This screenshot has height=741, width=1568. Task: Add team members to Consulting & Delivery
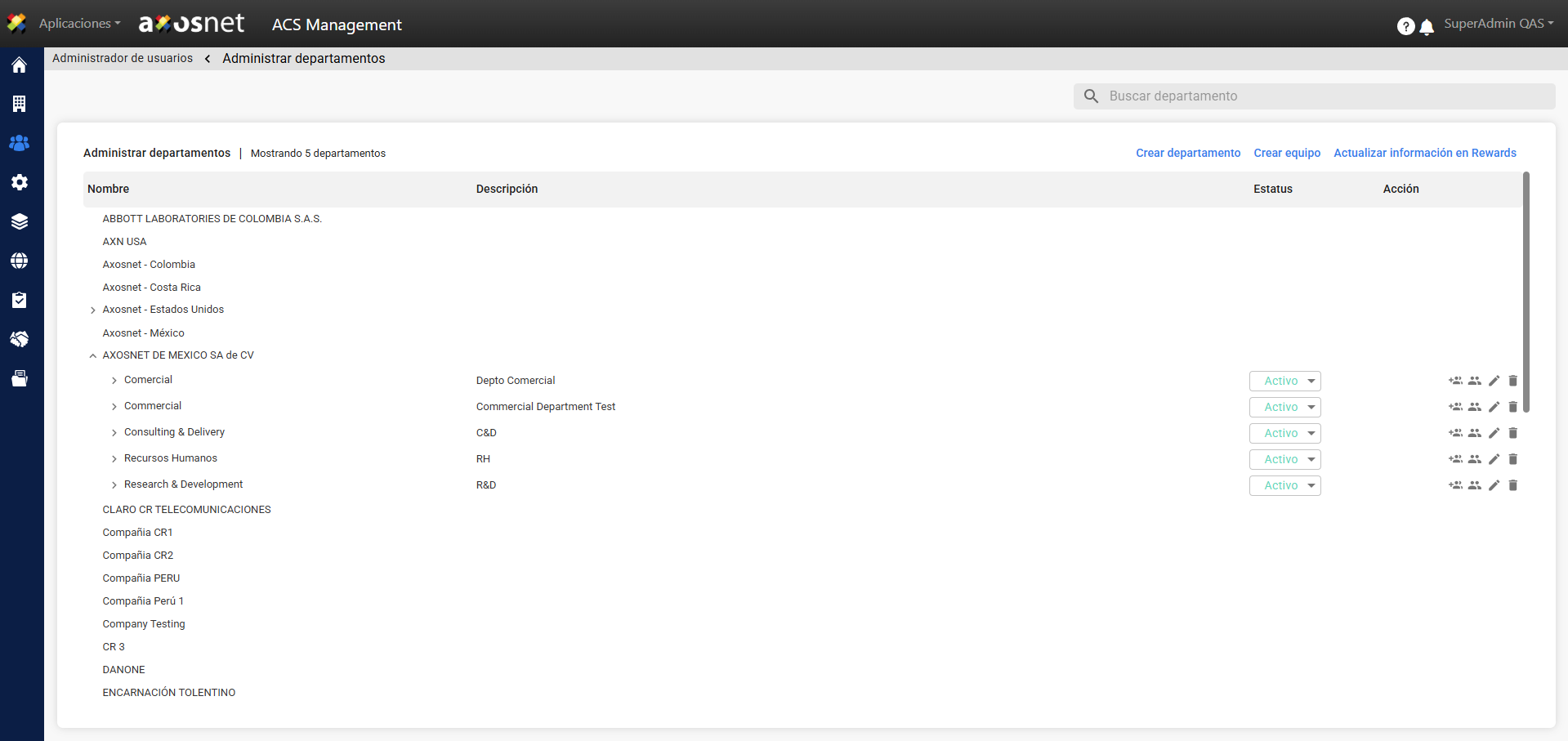[x=1455, y=433]
